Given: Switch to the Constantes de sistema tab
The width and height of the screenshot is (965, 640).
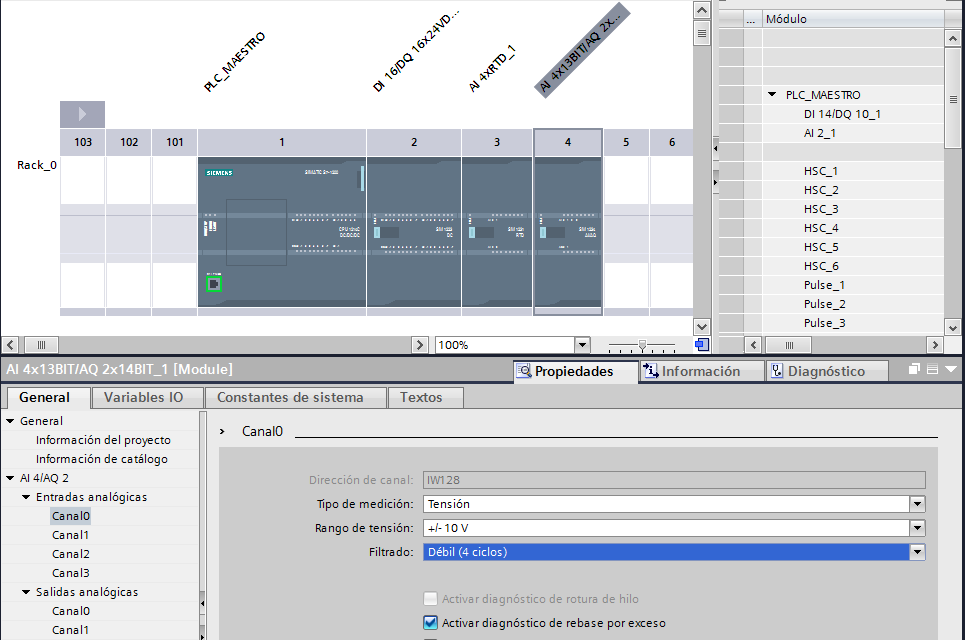Looking at the screenshot, I should pos(290,397).
